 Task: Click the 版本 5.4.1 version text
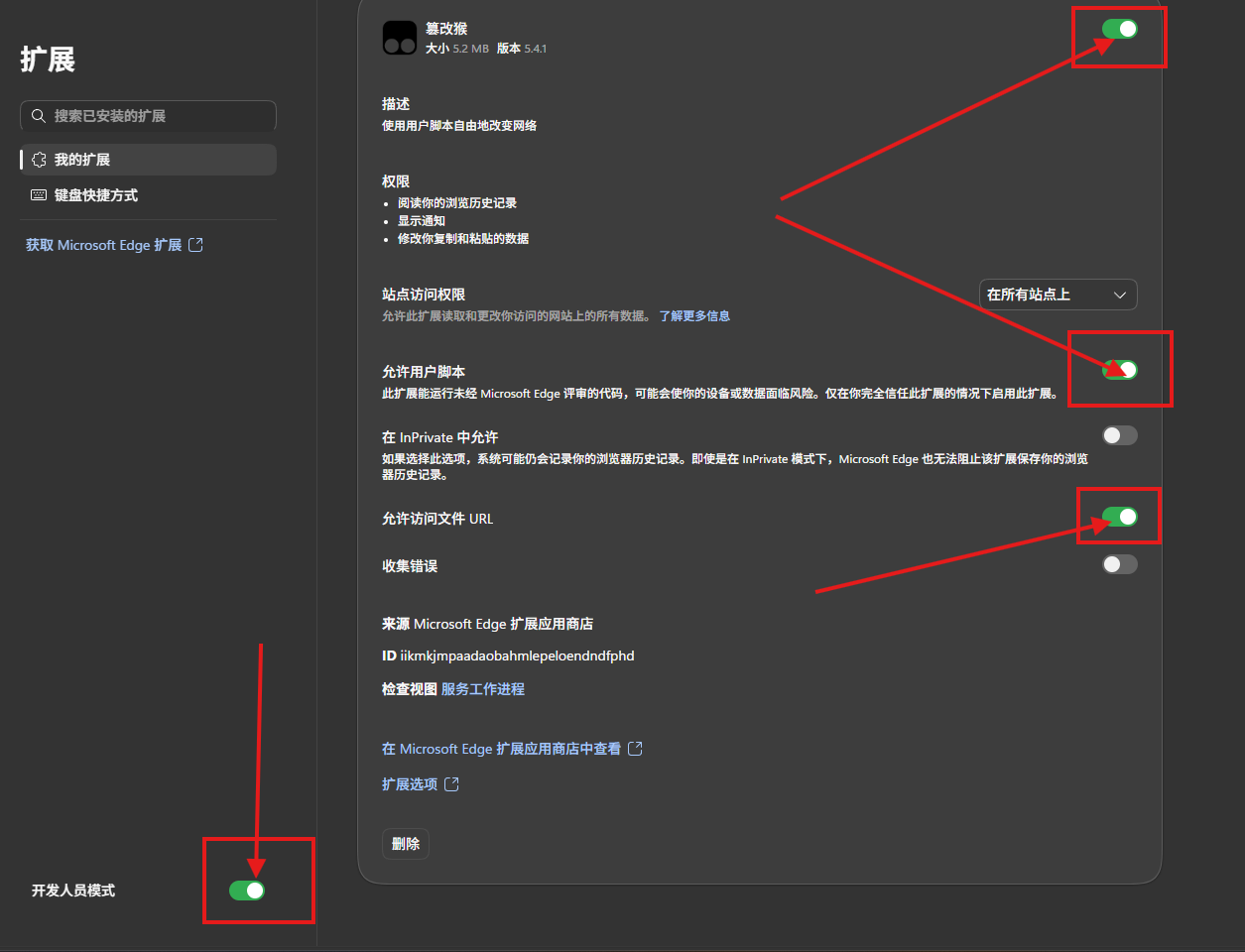tap(522, 49)
